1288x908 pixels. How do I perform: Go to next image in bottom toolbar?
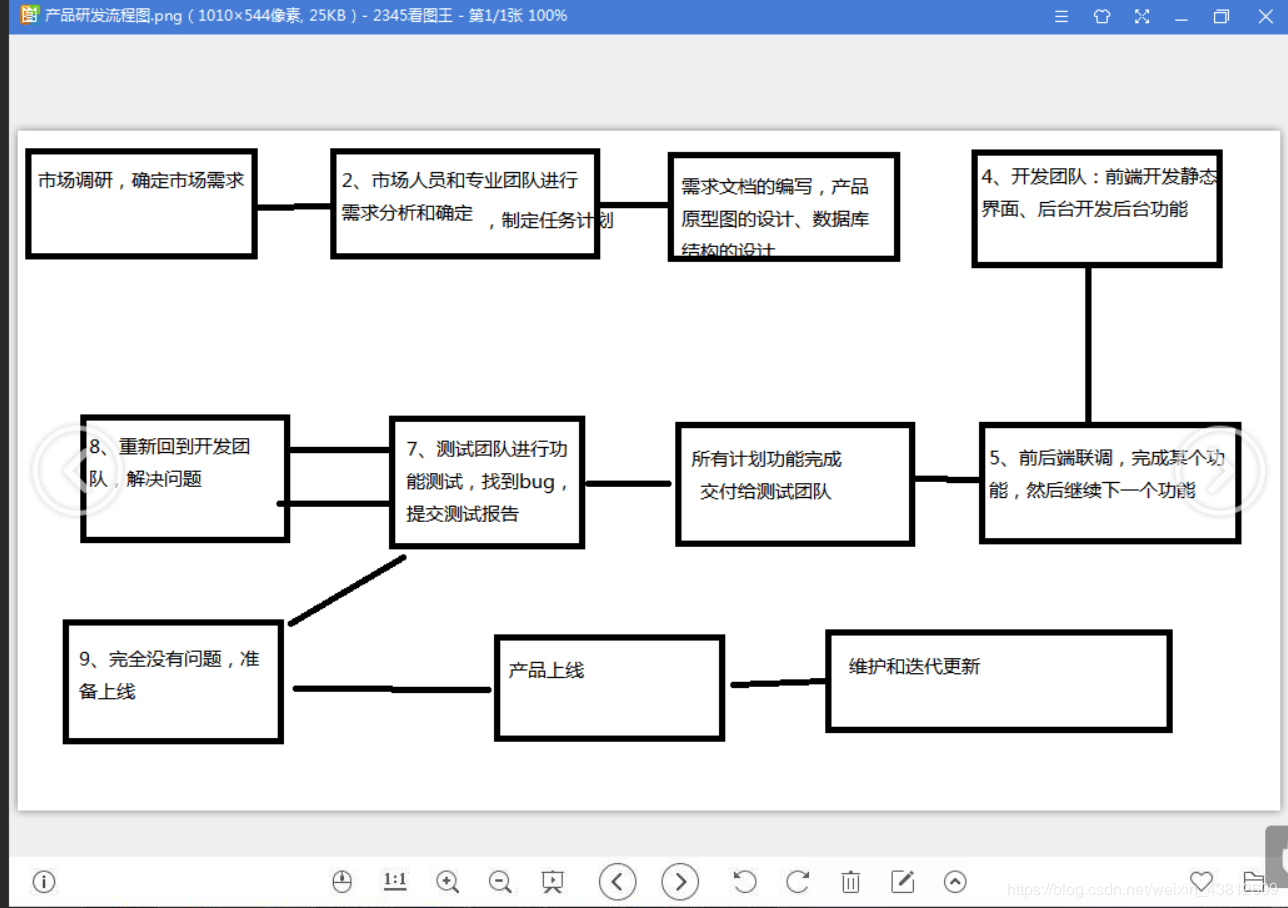pos(681,881)
